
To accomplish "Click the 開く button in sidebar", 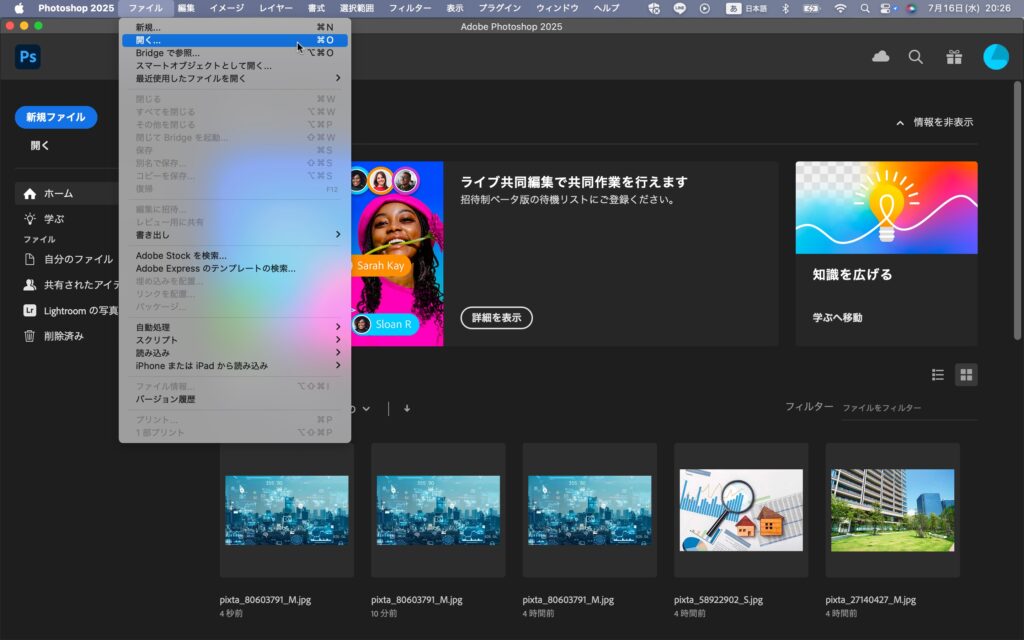I will 40,146.
